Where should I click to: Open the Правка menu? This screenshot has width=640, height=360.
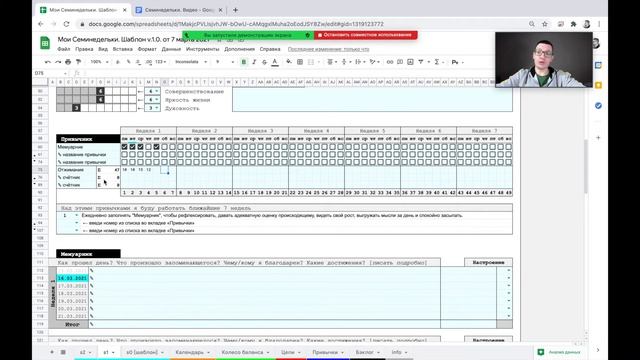[x=84, y=49]
